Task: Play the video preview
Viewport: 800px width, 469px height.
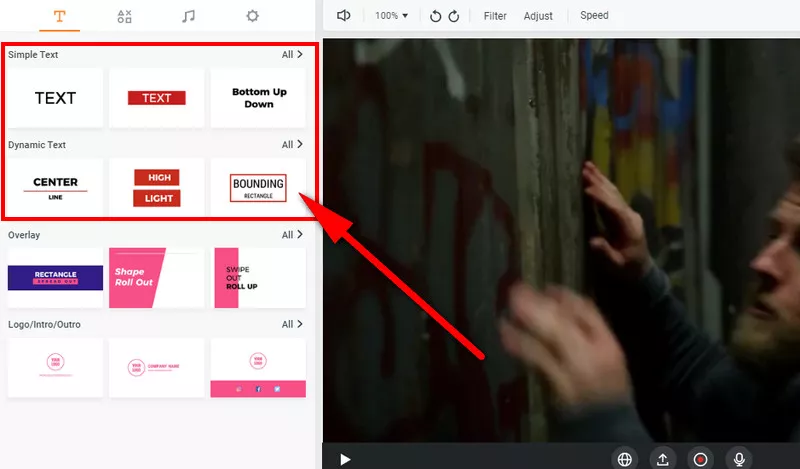Action: click(345, 459)
